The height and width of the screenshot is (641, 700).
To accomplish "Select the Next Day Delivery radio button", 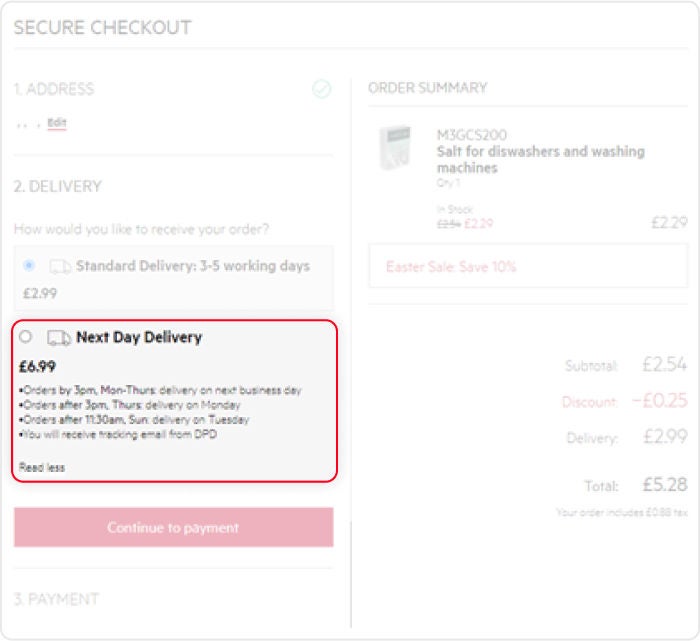I will tap(26, 337).
